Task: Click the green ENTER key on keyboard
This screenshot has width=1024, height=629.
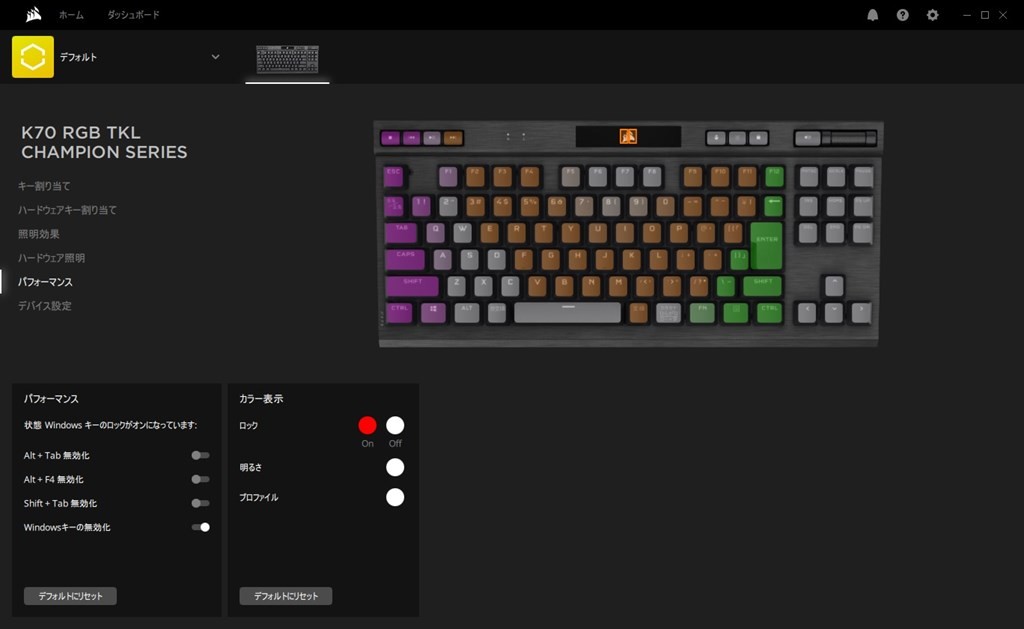Action: point(766,246)
